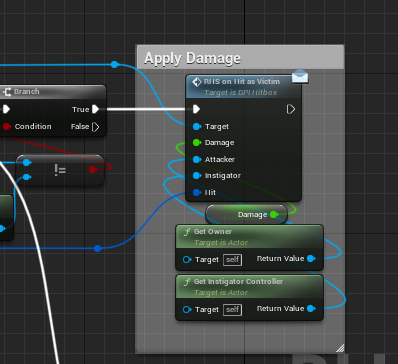Click the "Target is Actor" text under Get Owner

[x=221, y=243]
